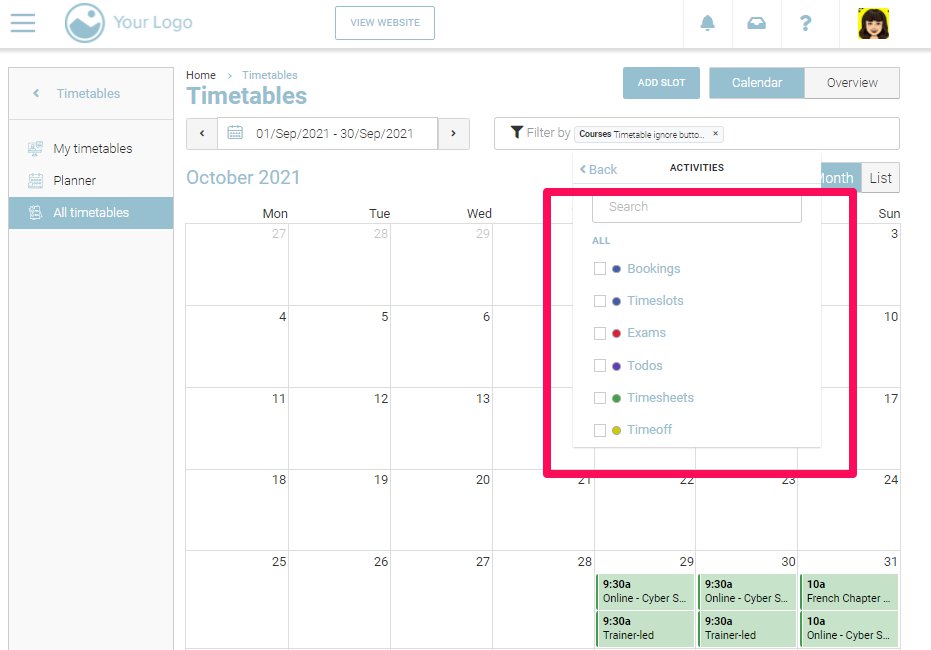This screenshot has width=931, height=650.
Task: Advance to next date range
Action: click(454, 133)
